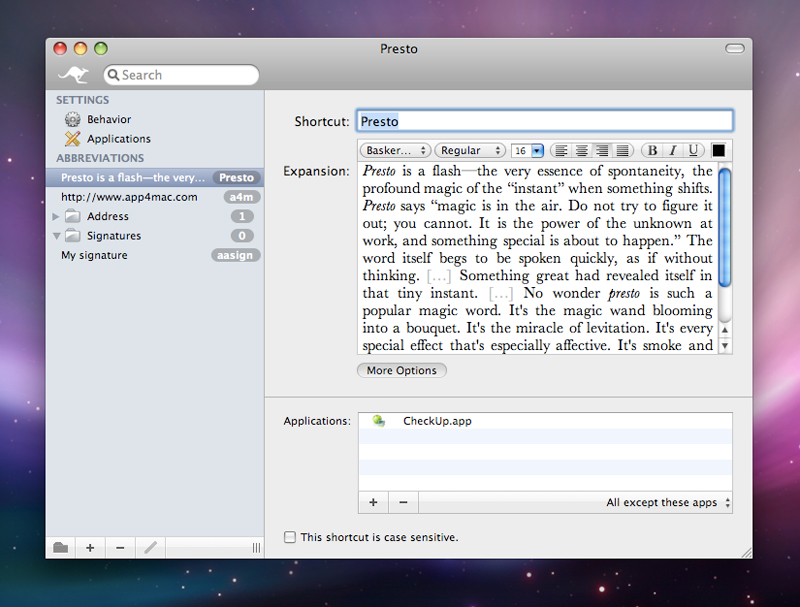Enable the case sensitive shortcut checkbox
The image size is (800, 607).
[290, 537]
